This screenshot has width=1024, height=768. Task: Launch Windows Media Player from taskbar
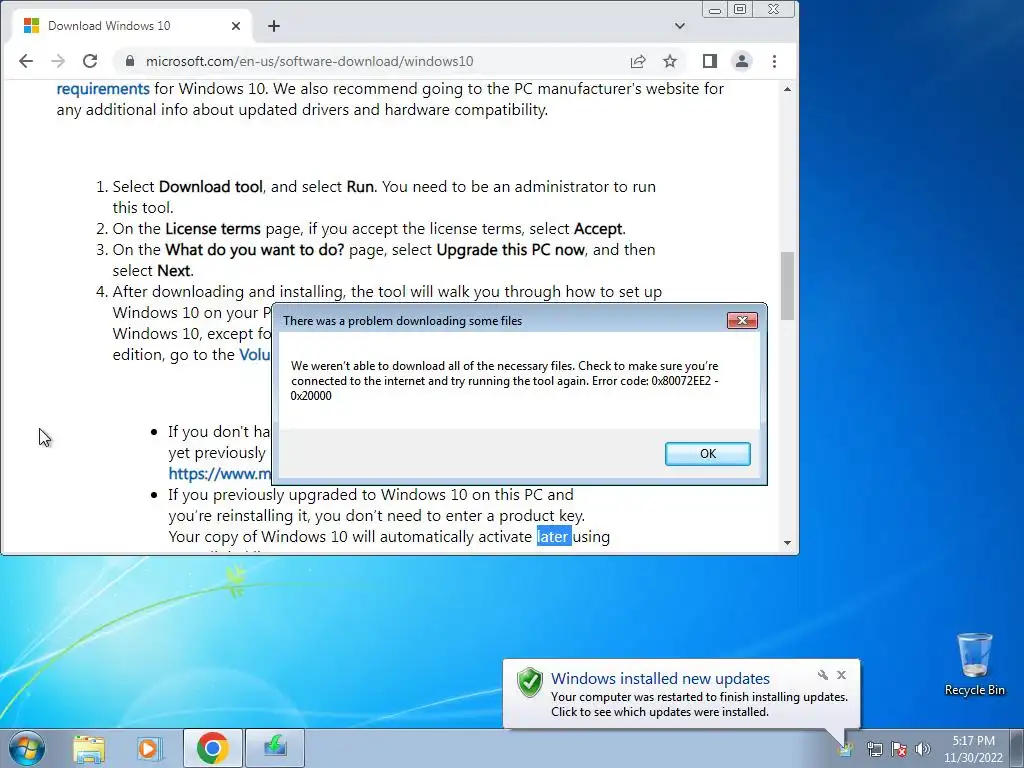pos(149,748)
